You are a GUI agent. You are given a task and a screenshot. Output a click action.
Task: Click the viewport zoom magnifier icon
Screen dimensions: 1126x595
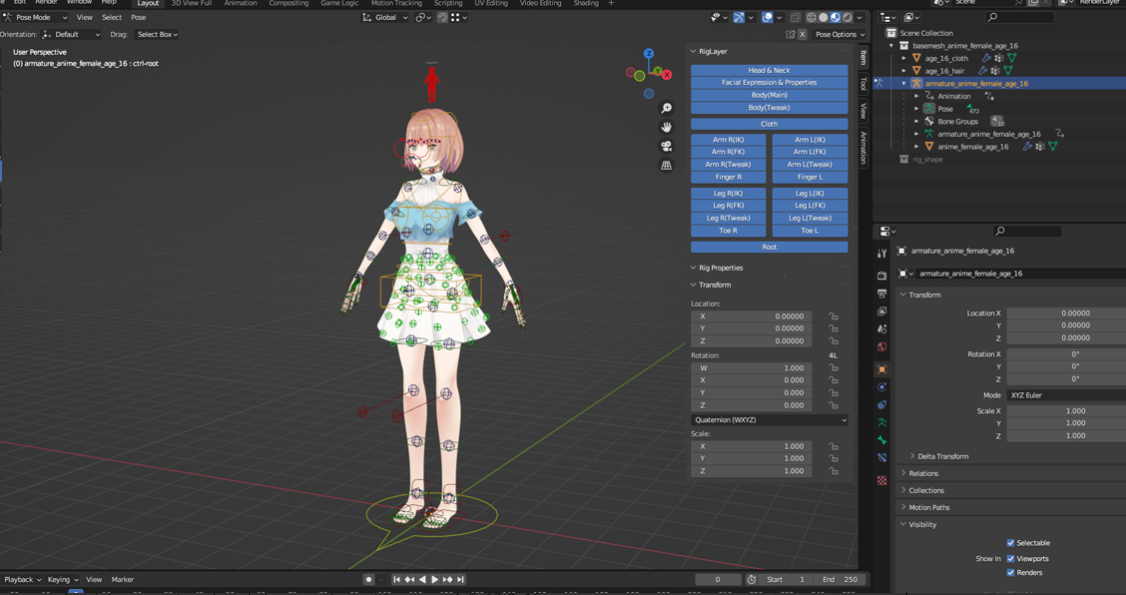(666, 108)
